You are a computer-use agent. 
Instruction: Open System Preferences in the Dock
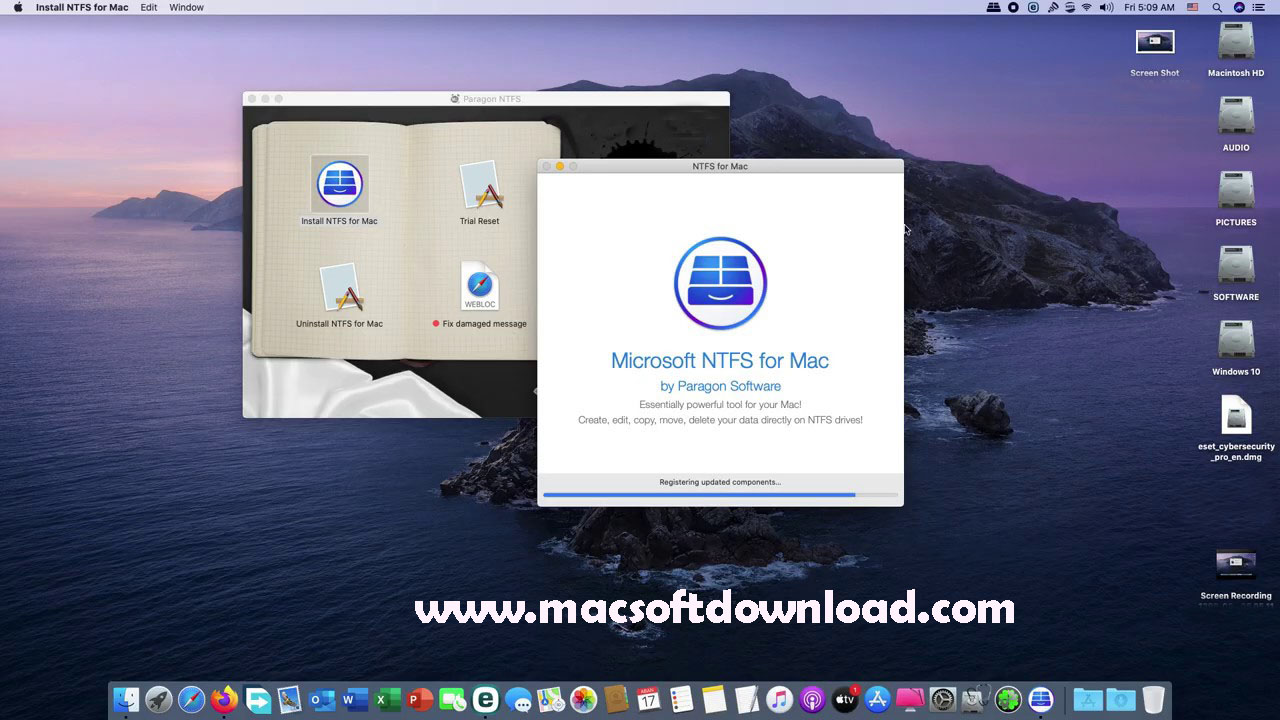click(942, 699)
